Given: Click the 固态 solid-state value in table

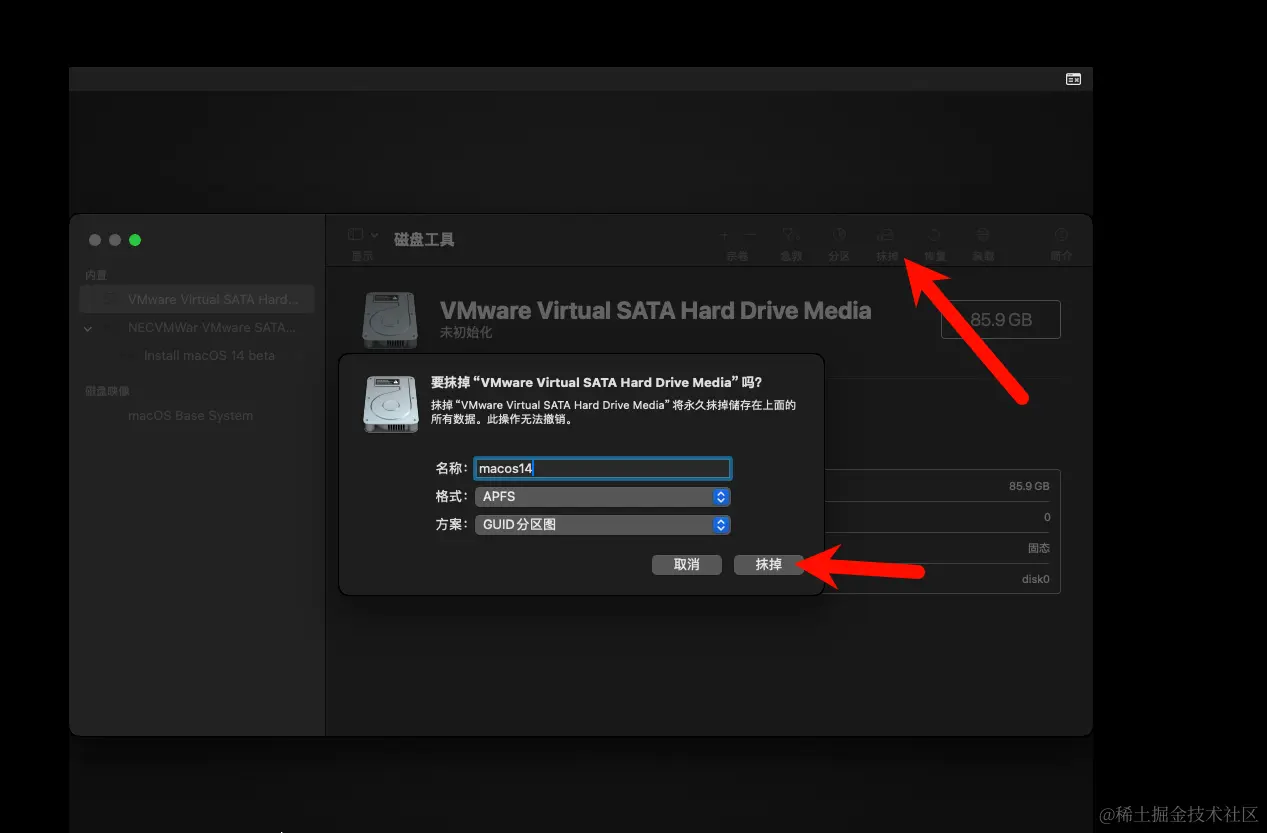Looking at the screenshot, I should point(1039,548).
